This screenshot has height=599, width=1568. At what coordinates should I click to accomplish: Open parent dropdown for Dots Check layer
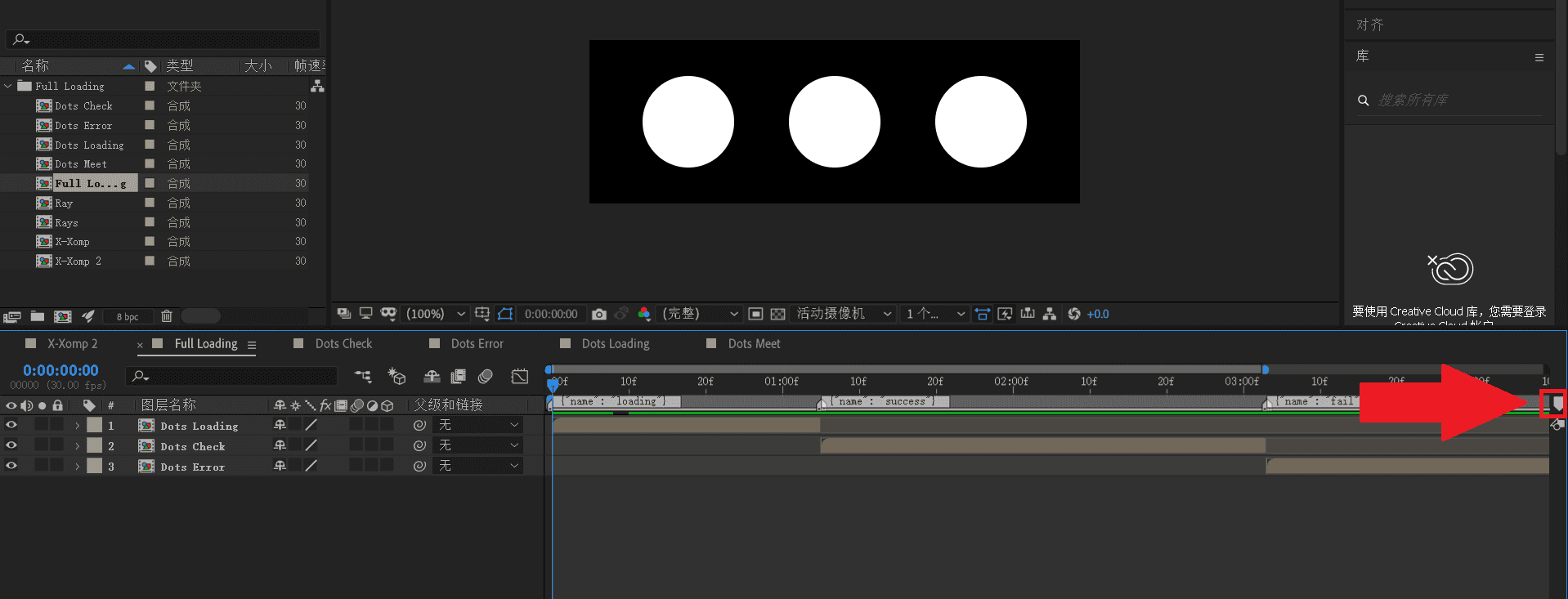(x=479, y=445)
